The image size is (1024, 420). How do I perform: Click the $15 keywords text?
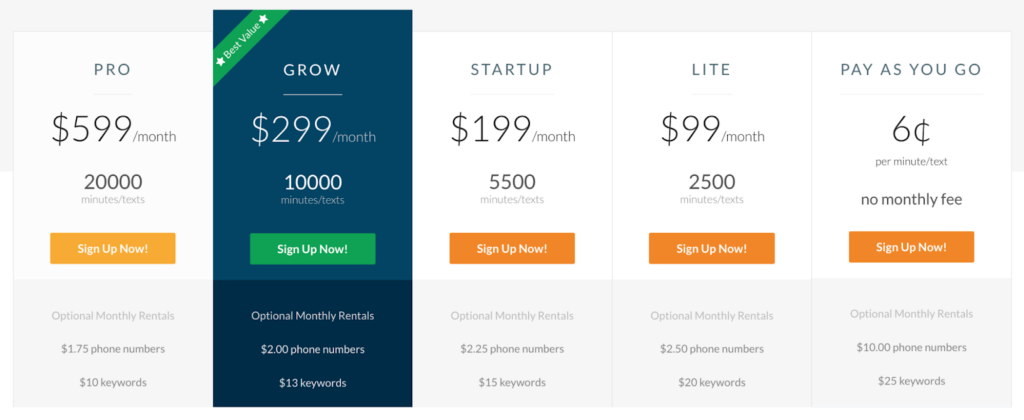[x=512, y=382]
